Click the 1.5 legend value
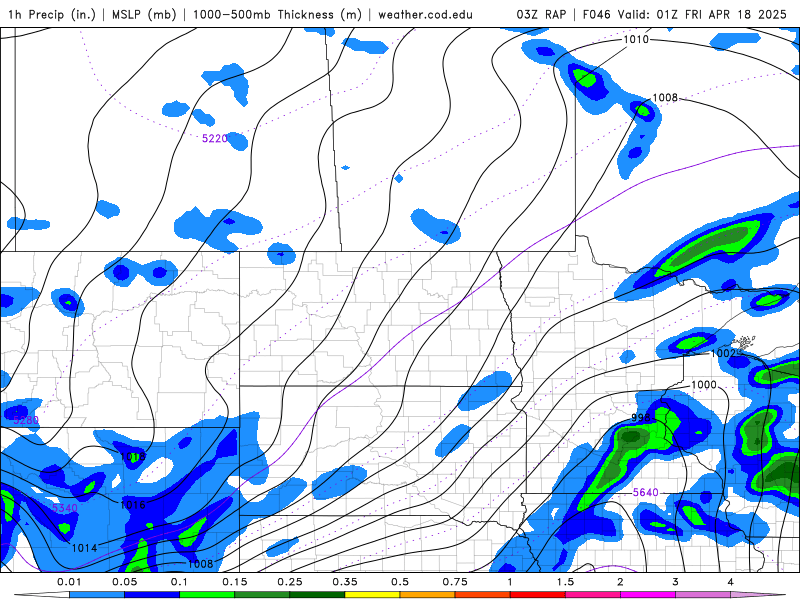Viewport: 800px width, 600px height. click(565, 582)
